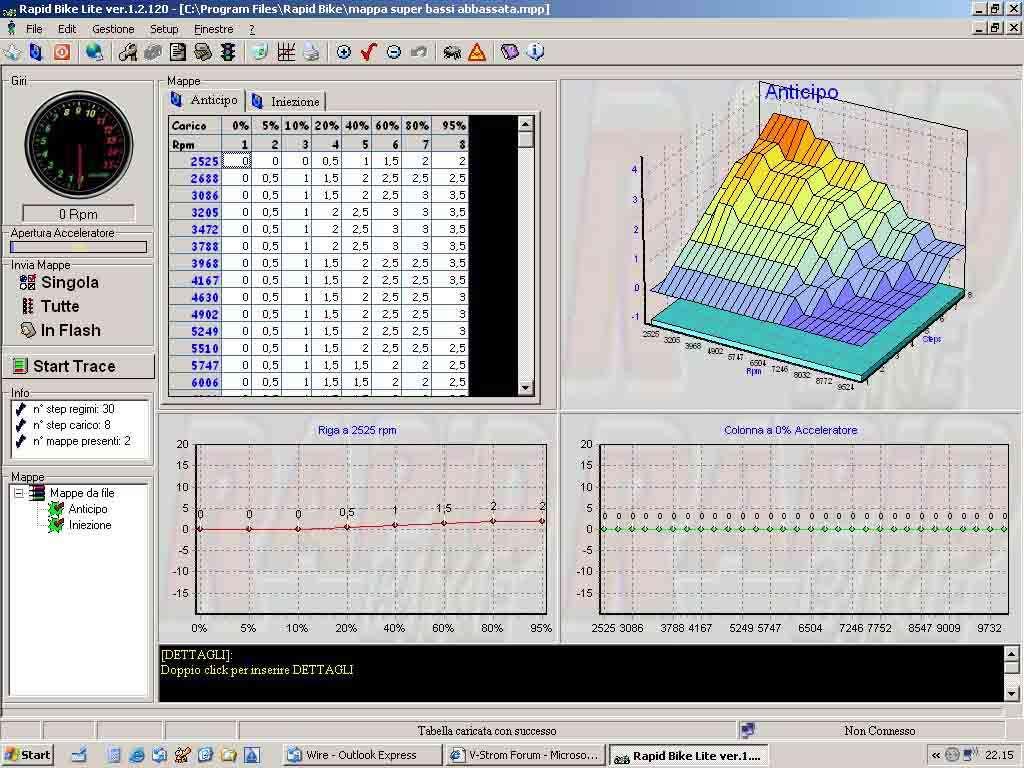Click the connection status icon in status bar
1024x768 pixels.
(x=748, y=730)
